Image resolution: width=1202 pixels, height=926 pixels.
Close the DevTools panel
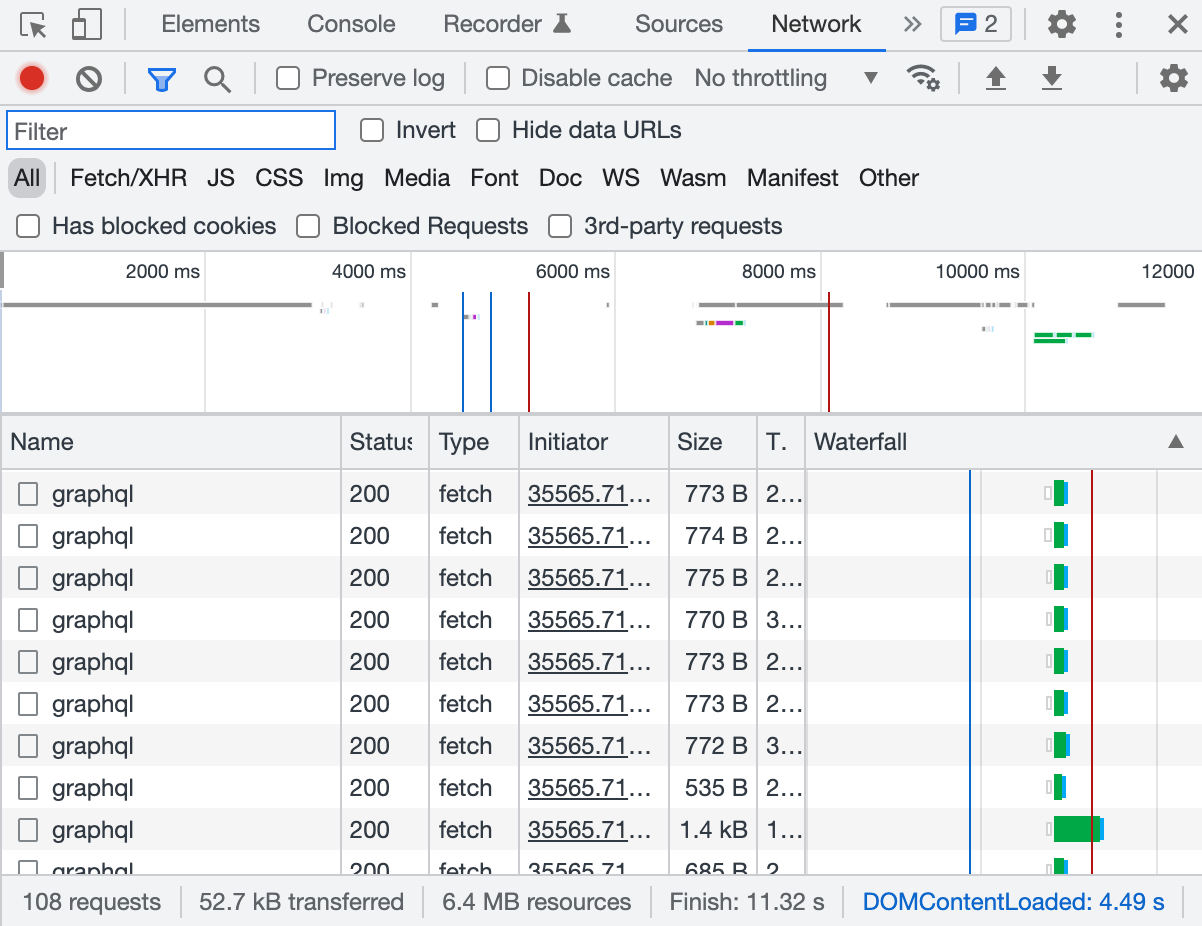click(1177, 25)
